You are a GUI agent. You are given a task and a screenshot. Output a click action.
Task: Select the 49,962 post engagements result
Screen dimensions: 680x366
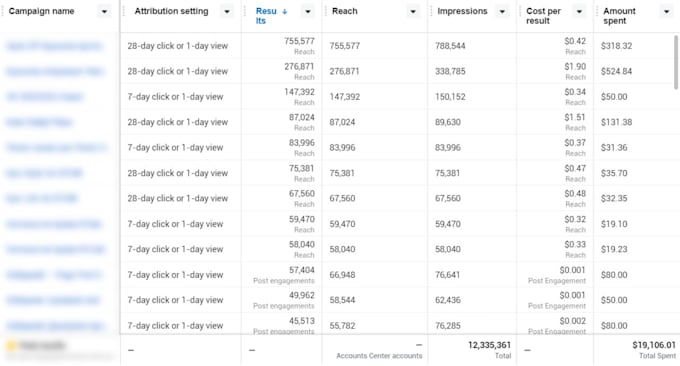(302, 295)
